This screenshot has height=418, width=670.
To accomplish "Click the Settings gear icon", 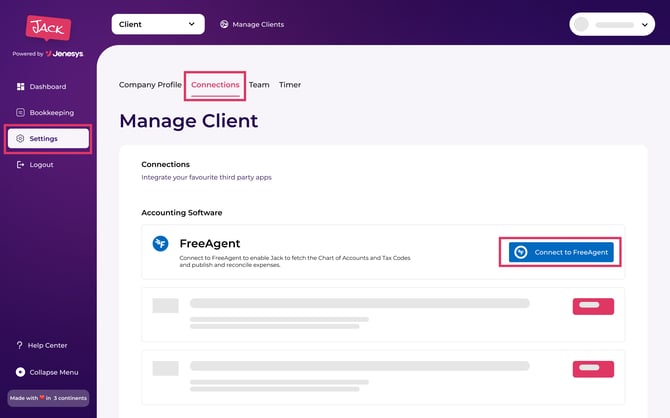I will coord(20,138).
